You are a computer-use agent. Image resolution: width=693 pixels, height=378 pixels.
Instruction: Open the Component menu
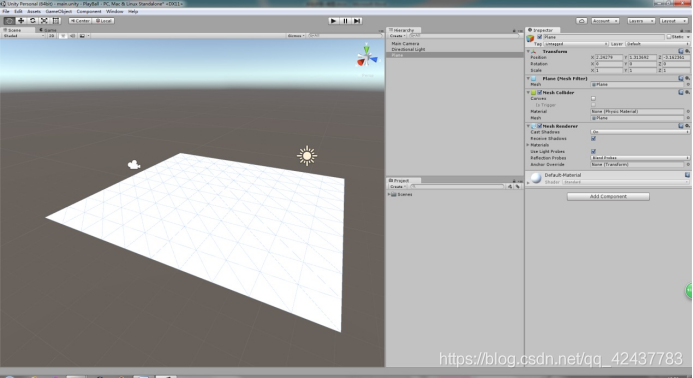click(x=89, y=11)
